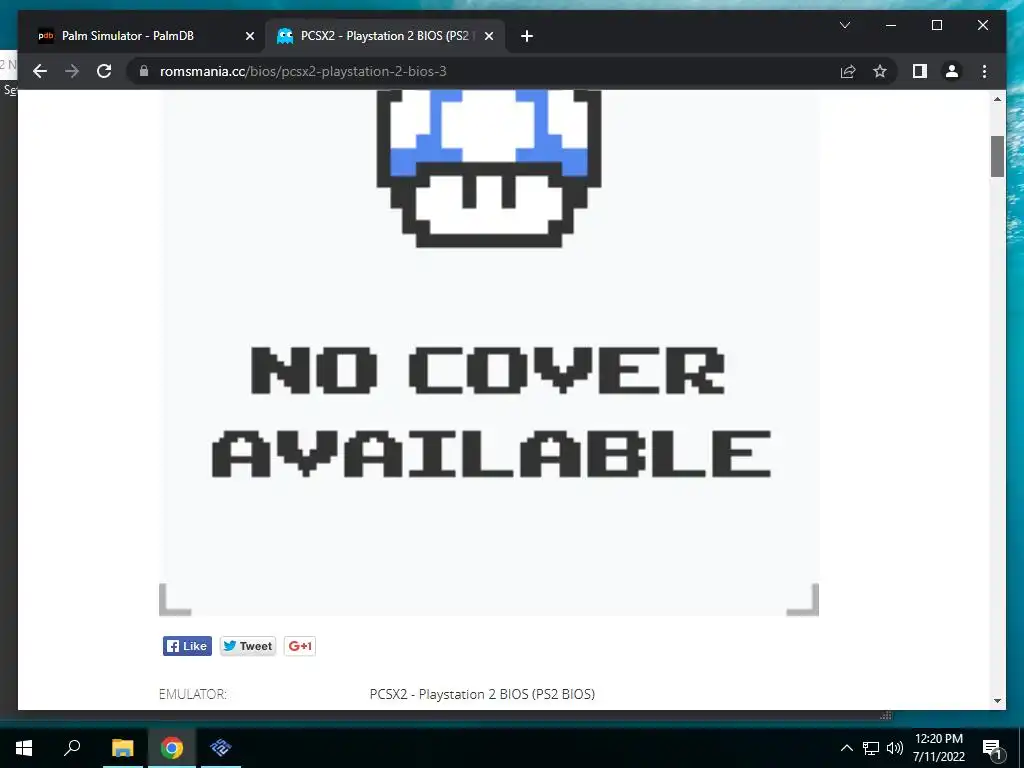
Task: Click the address bar URL
Action: pos(303,71)
